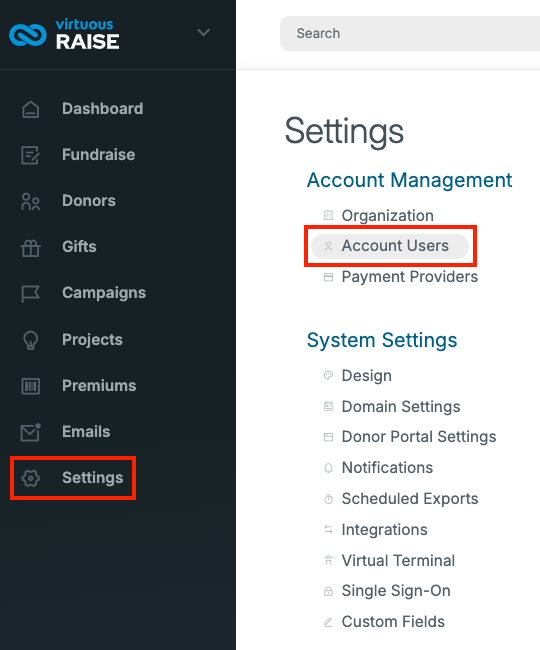Viewport: 540px width, 650px height.
Task: Click the Virtuous Raise logo
Action: pyautogui.click(x=64, y=34)
